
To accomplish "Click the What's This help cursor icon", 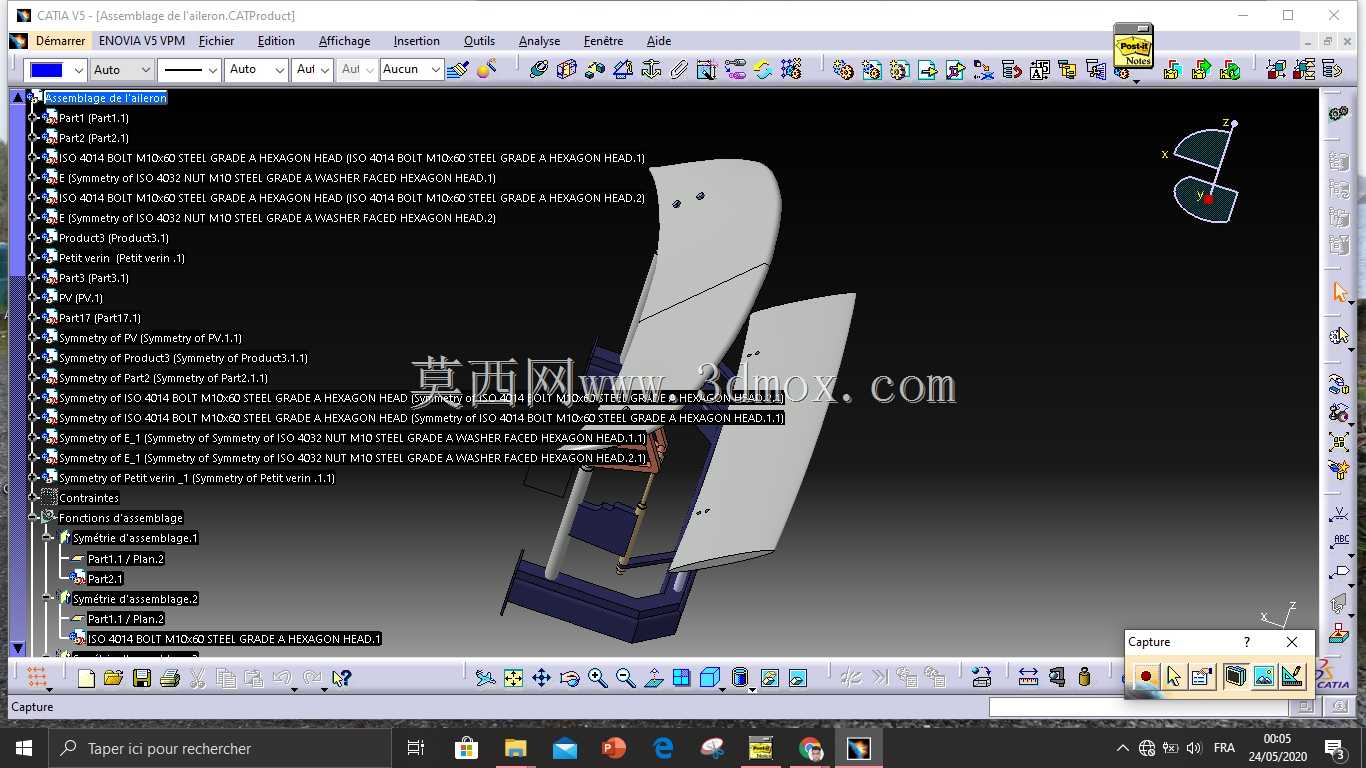I will 341,678.
